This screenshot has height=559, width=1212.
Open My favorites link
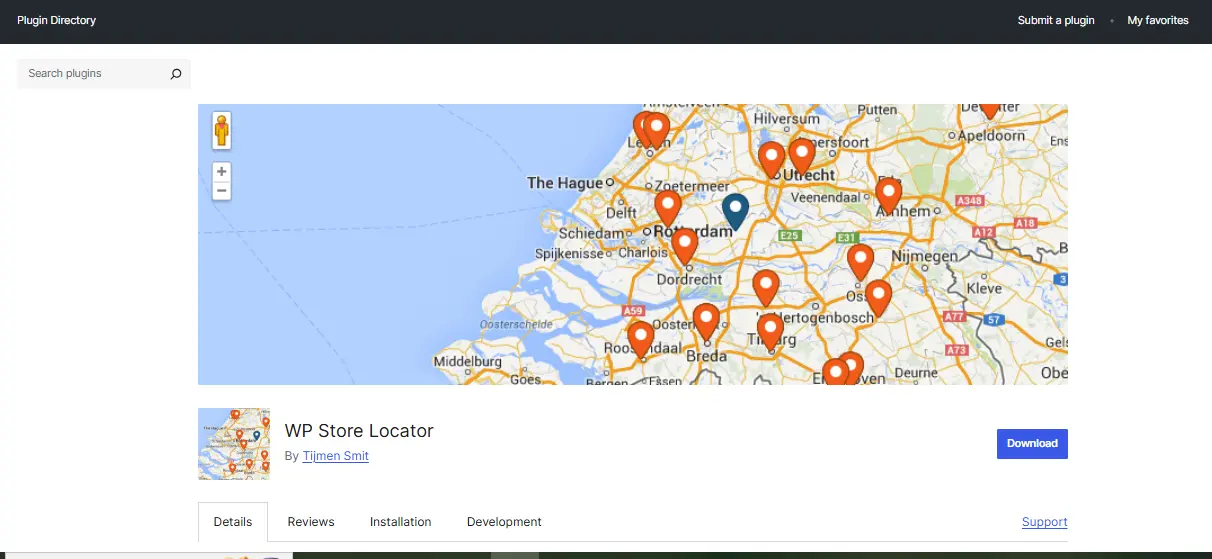(1158, 20)
